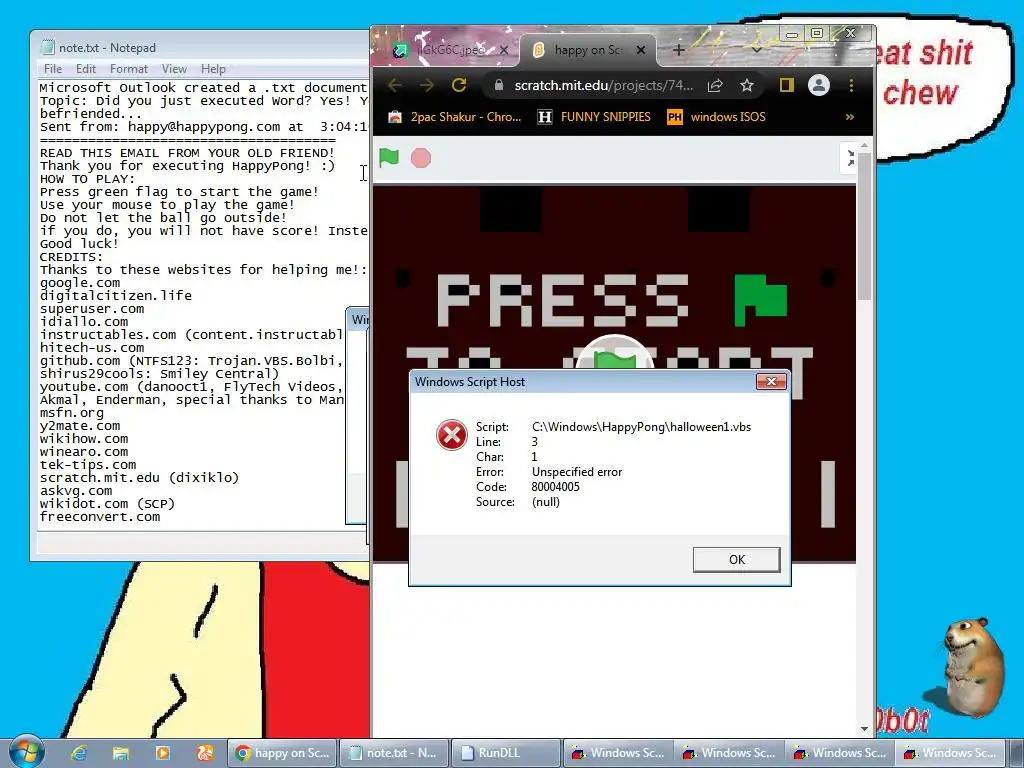
Task: Click OK in the Windows Script Host dialog
Action: pyautogui.click(x=737, y=560)
